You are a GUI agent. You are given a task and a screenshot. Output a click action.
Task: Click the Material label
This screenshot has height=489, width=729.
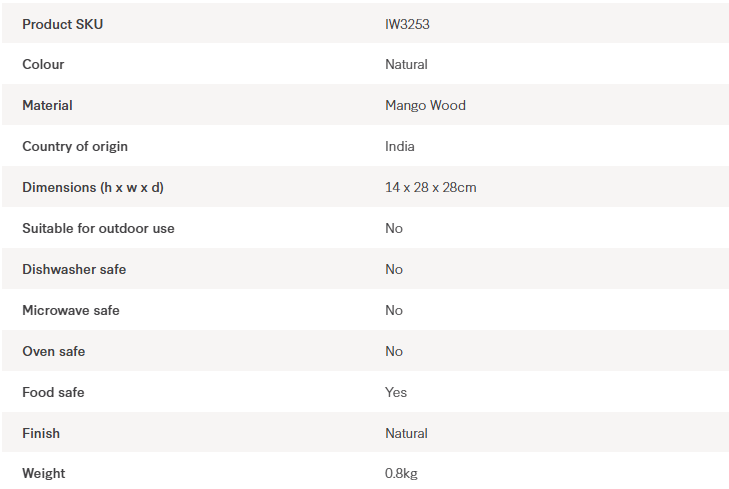click(x=47, y=106)
